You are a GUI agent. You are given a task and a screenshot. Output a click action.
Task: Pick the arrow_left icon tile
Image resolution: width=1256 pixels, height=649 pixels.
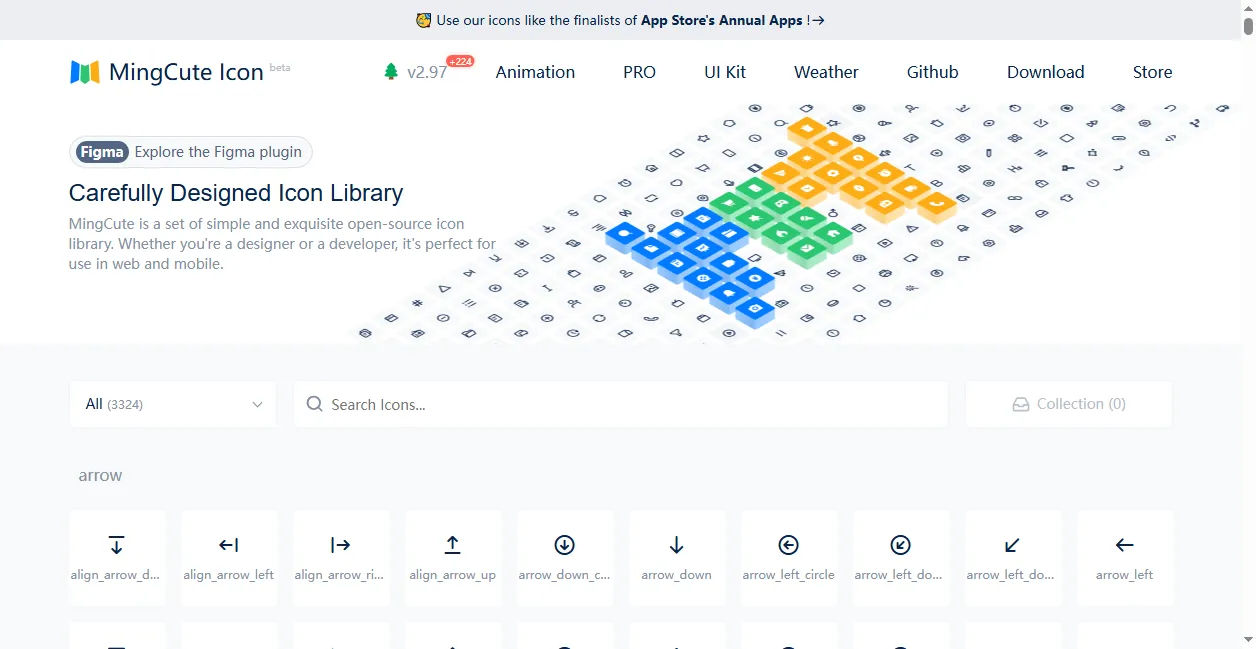(x=1124, y=556)
